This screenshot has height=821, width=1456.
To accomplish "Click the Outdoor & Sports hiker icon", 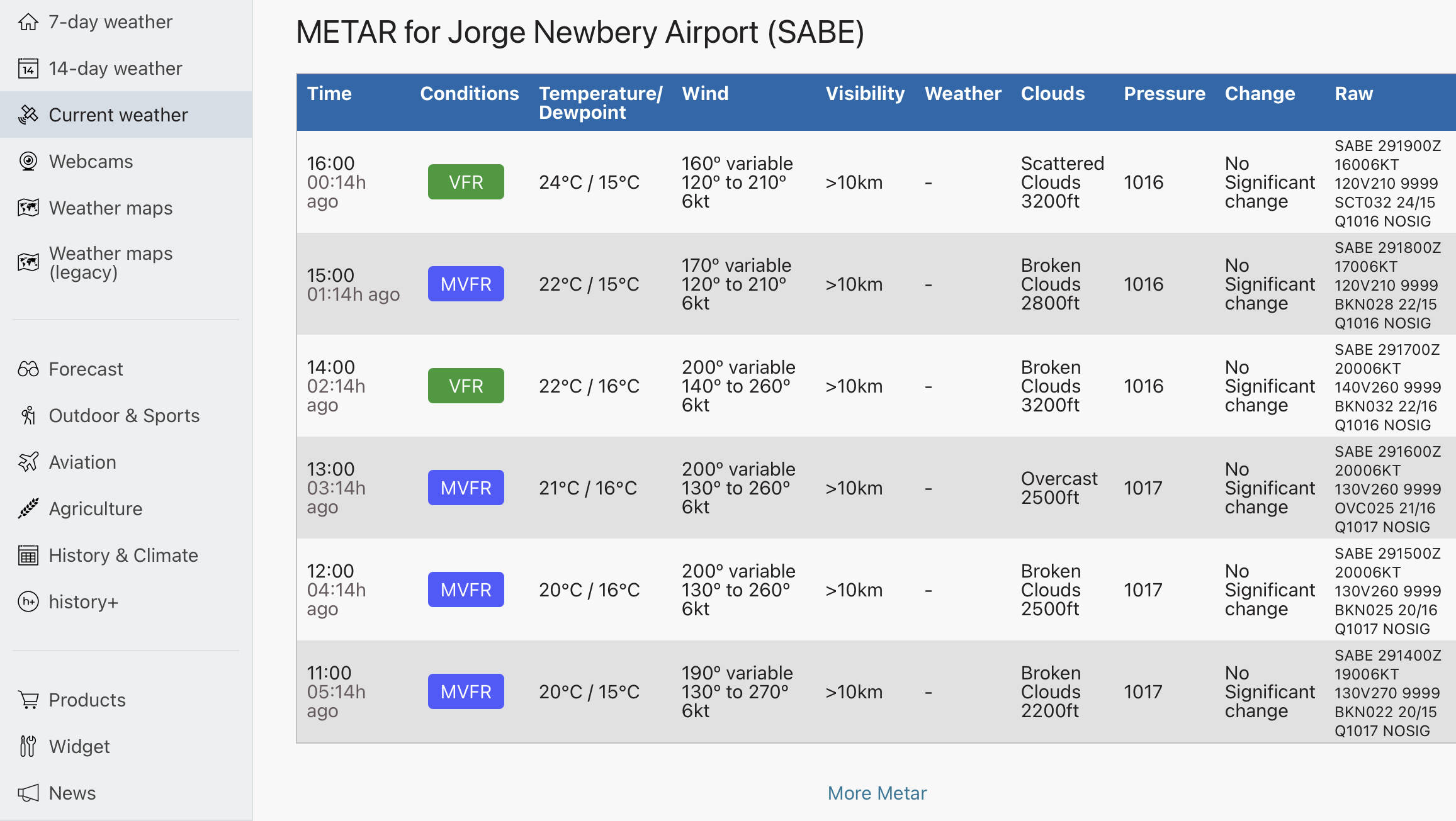I will tap(28, 416).
